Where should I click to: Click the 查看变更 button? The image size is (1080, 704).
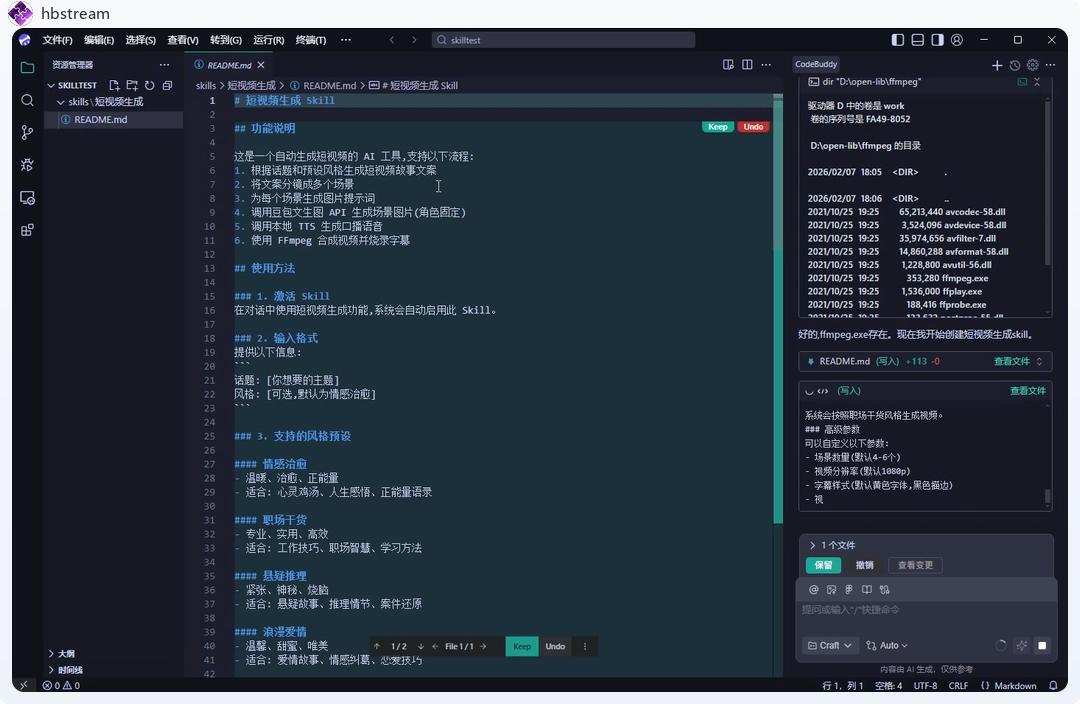click(x=915, y=565)
